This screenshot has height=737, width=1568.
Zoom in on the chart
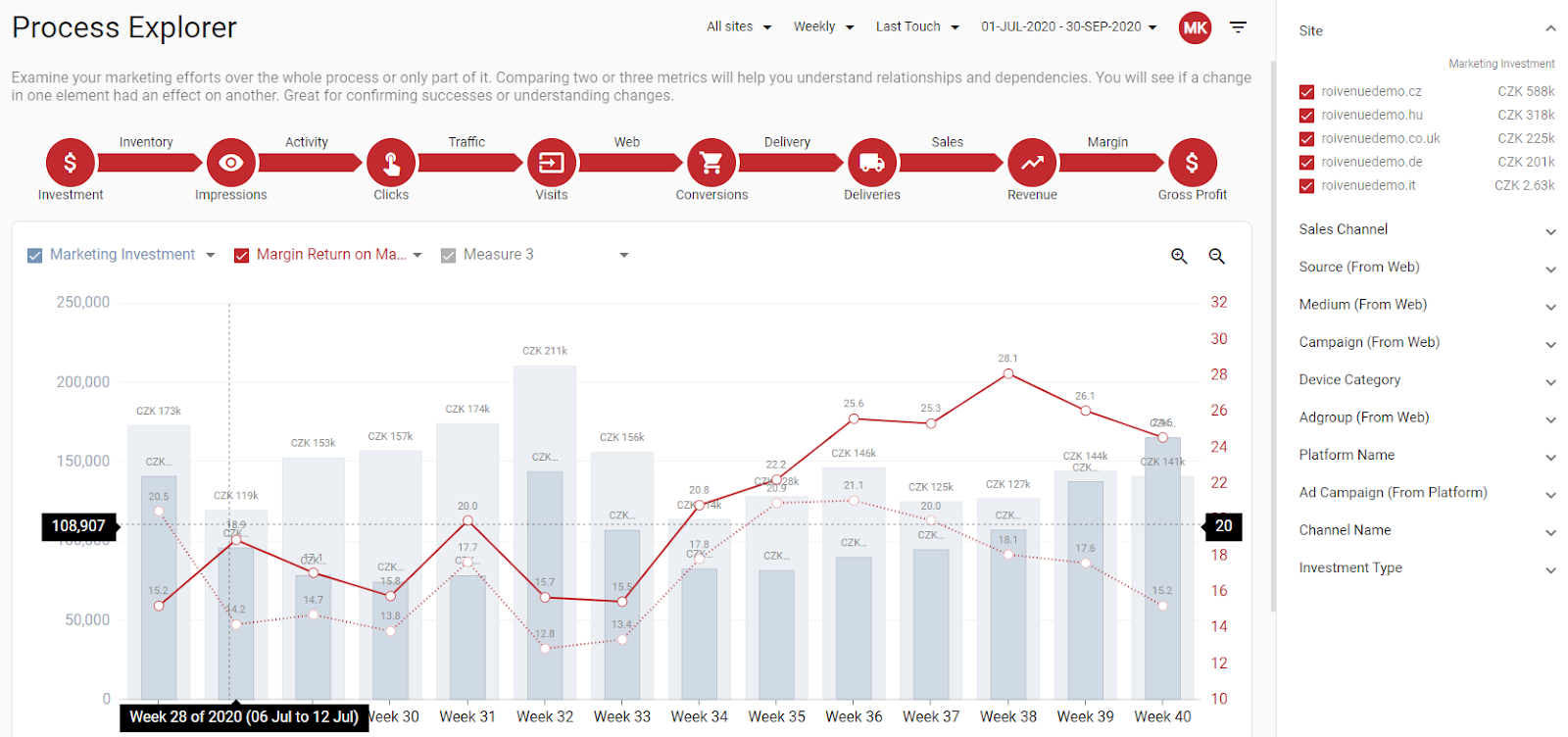[x=1179, y=256]
